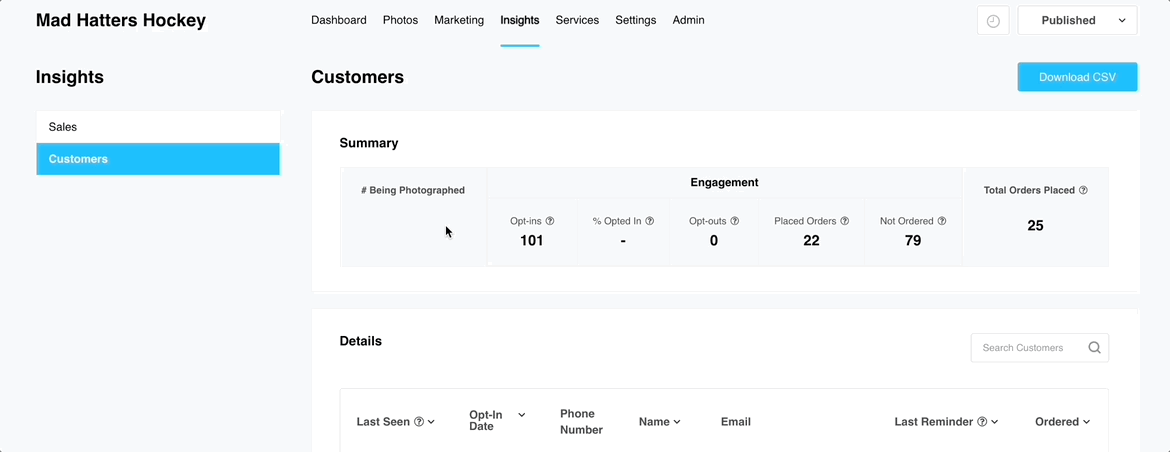Screen dimensions: 1170x452
Task: Sort by Name column chevron
Action: coord(677,422)
